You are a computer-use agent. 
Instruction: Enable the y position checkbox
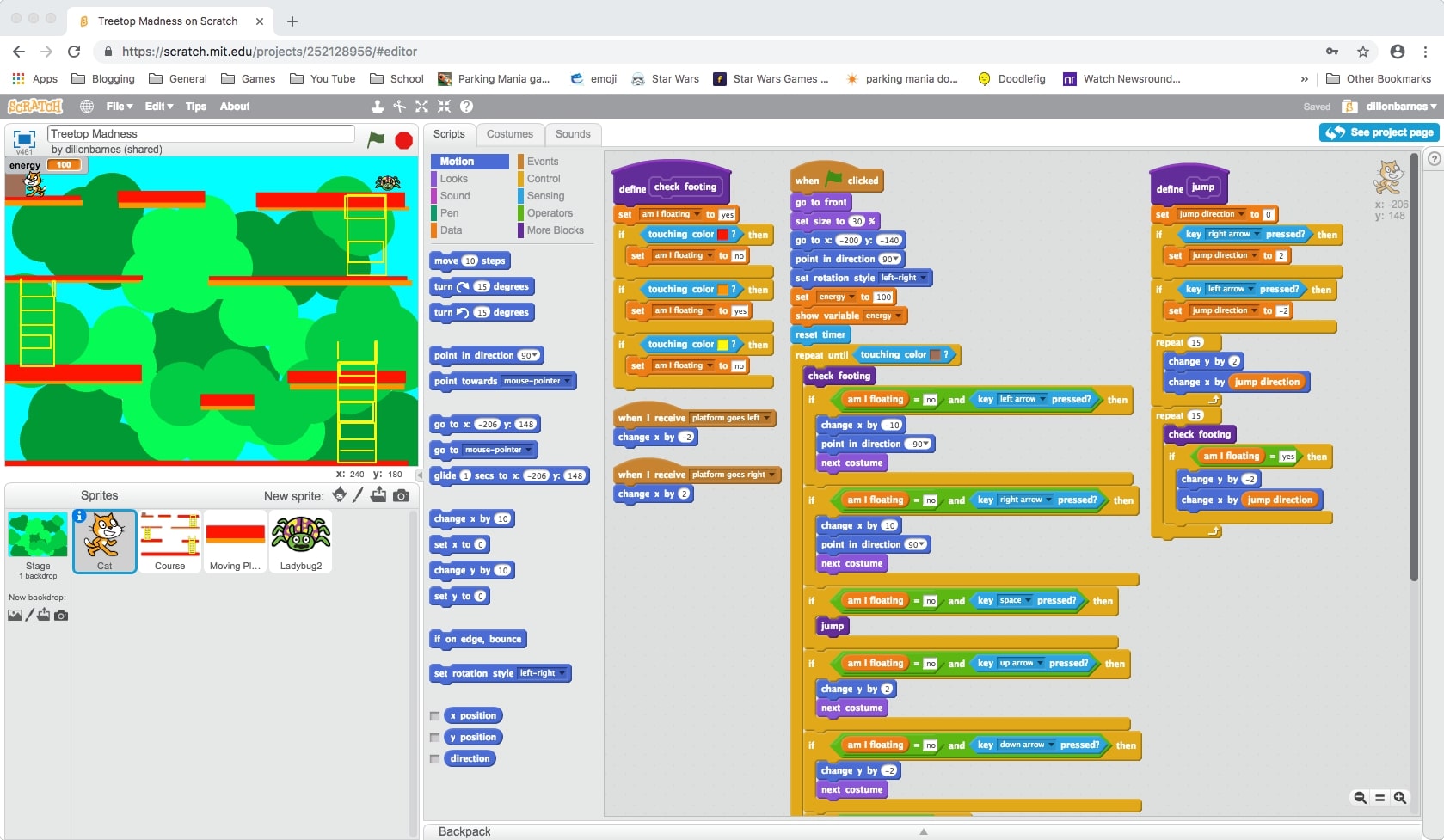pos(435,738)
